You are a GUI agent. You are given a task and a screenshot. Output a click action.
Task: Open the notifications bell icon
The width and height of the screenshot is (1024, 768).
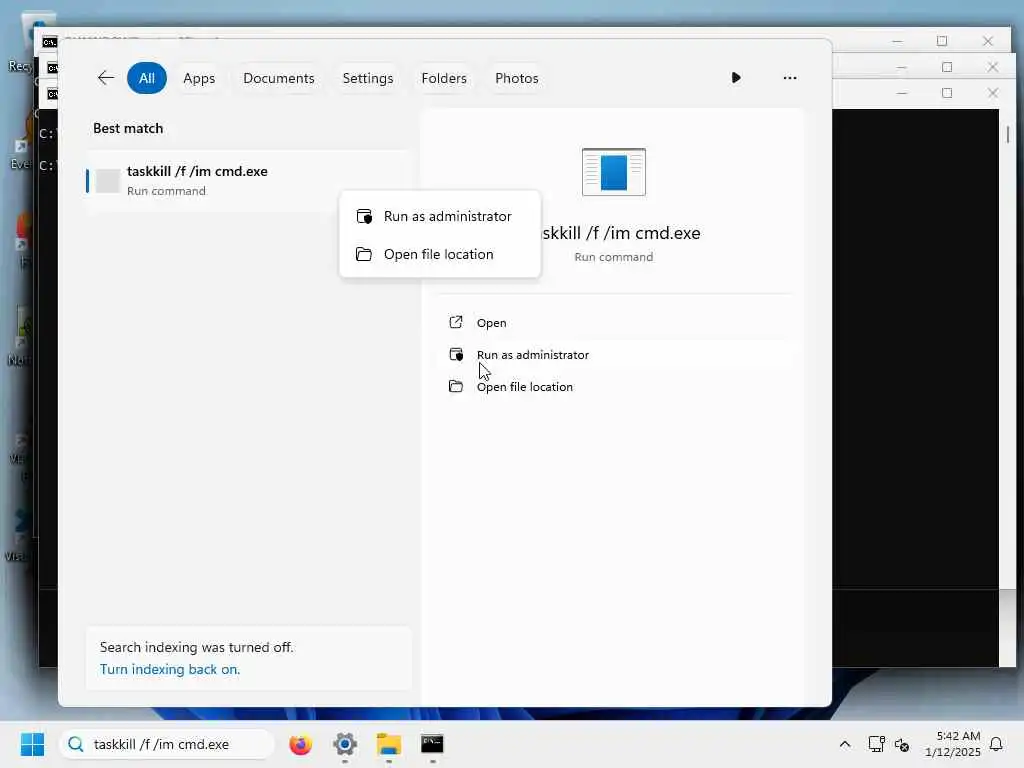(x=996, y=744)
